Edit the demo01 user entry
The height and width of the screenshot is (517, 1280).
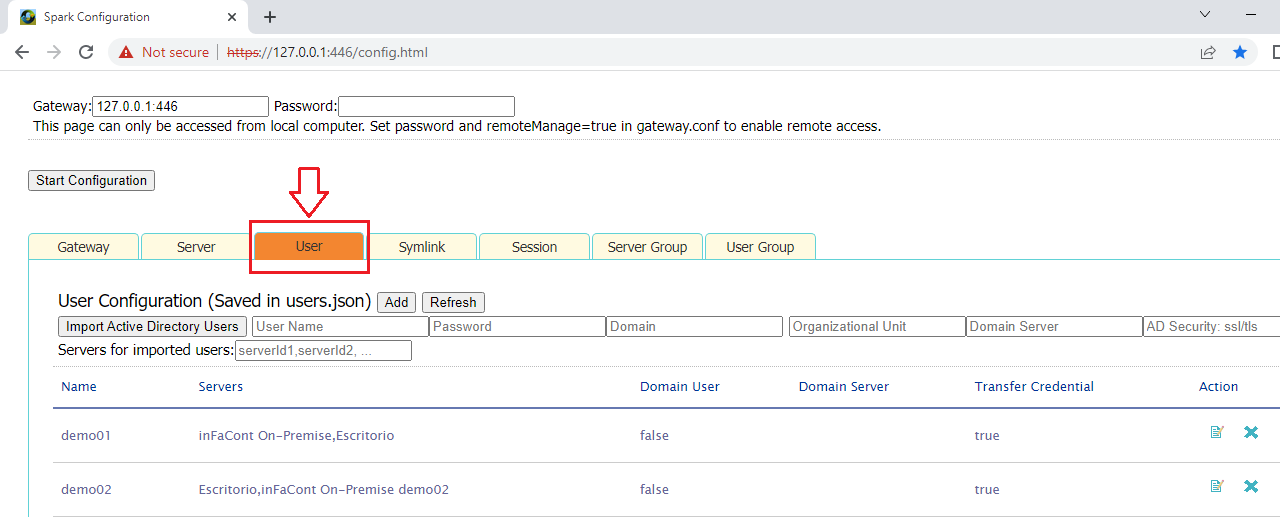point(1217,432)
